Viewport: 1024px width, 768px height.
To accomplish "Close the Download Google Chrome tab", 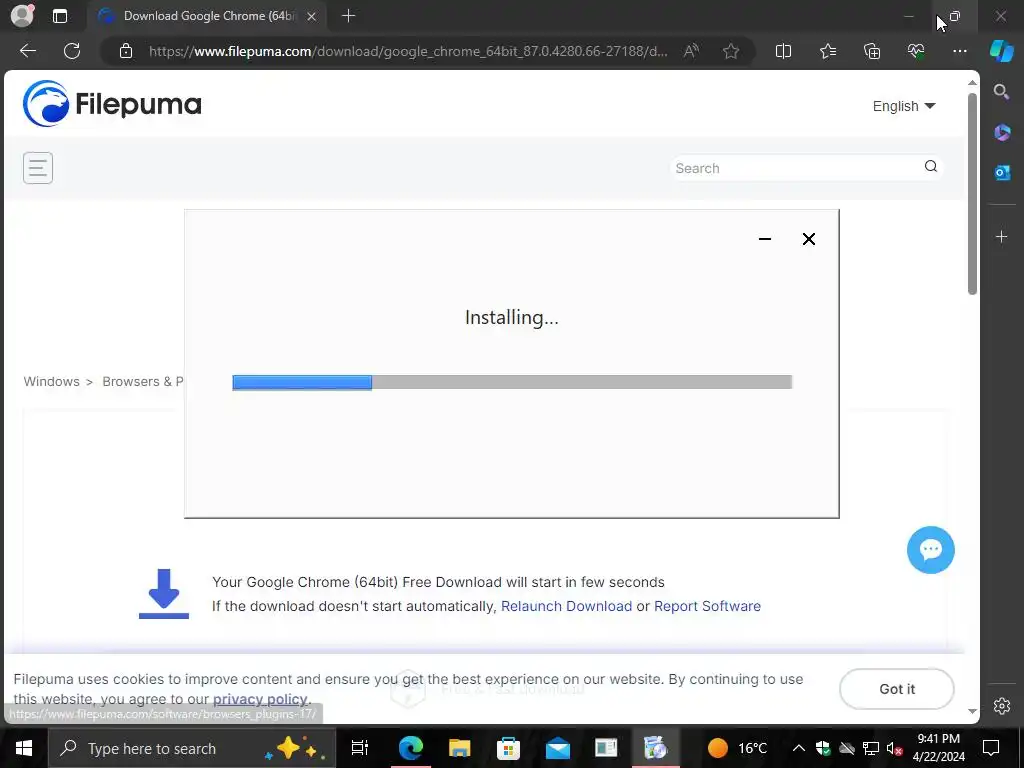I will click(312, 16).
